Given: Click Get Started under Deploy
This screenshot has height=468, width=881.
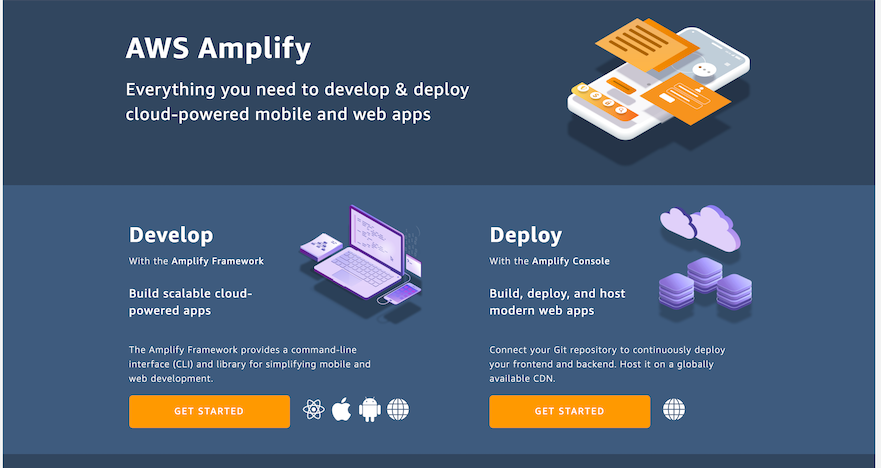Looking at the screenshot, I should pos(570,411).
